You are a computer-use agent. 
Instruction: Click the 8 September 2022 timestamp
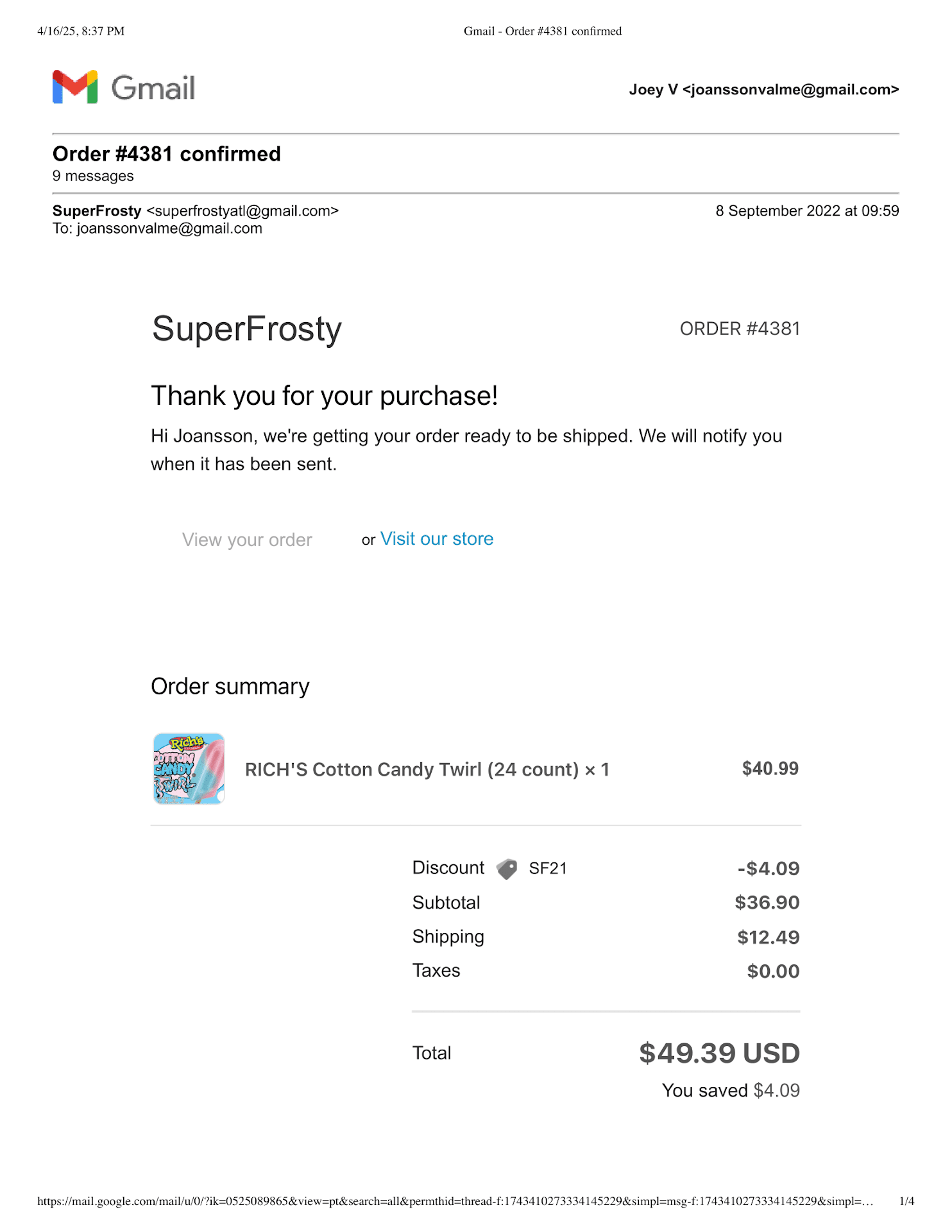click(807, 211)
